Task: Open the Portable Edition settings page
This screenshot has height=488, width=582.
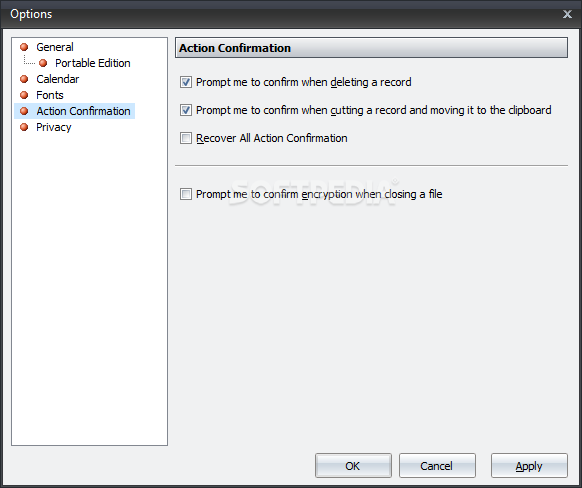Action: tap(93, 63)
